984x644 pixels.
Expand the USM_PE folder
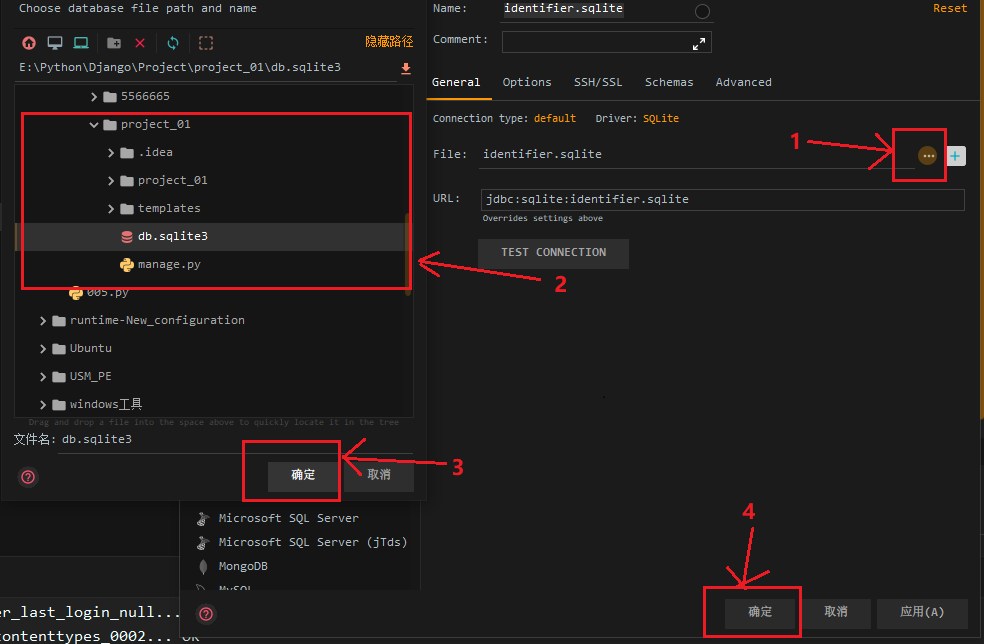(43, 377)
